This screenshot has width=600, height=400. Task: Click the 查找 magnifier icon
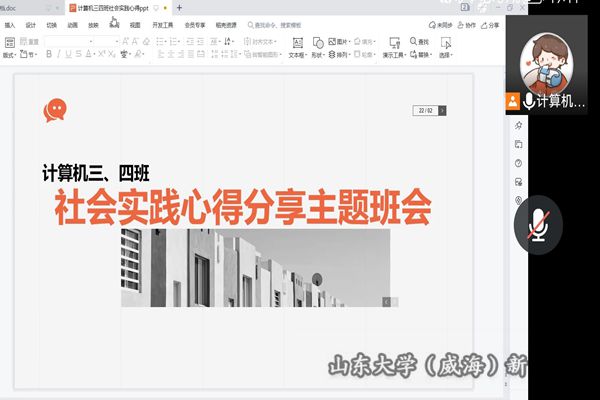(413, 41)
